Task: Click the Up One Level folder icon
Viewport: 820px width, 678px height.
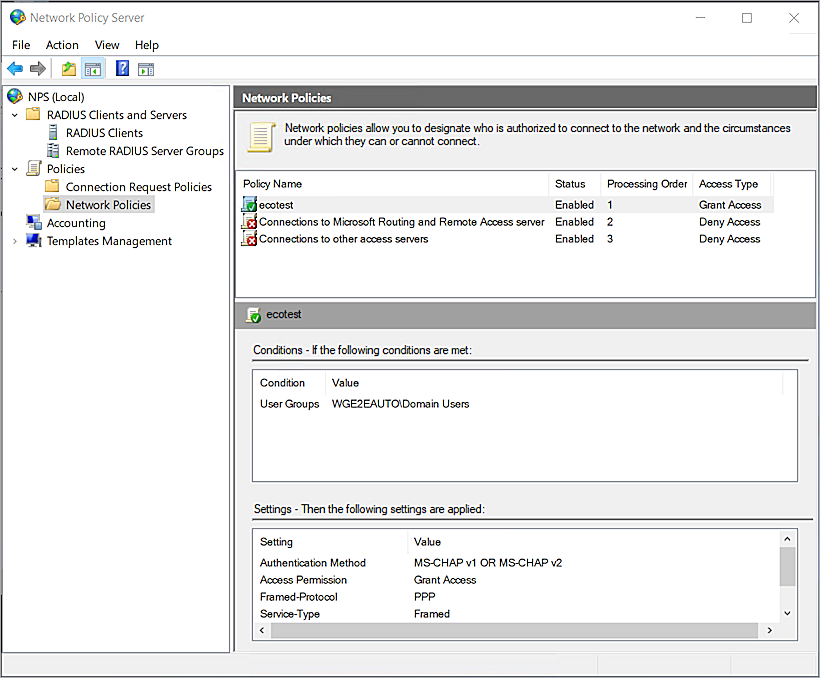Action: pyautogui.click(x=68, y=69)
